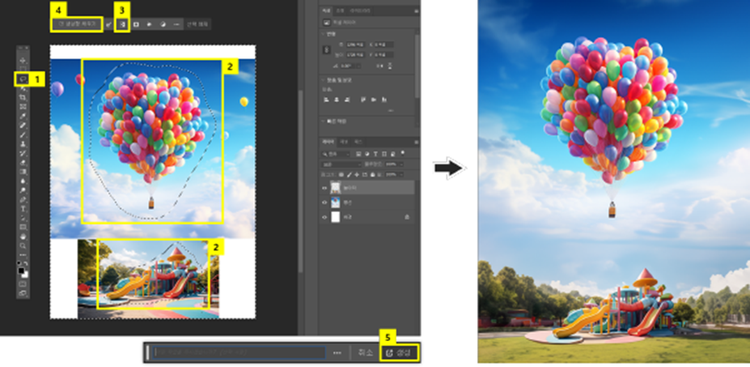
Task: Switch to the Libraries tab
Action: click(360, 11)
